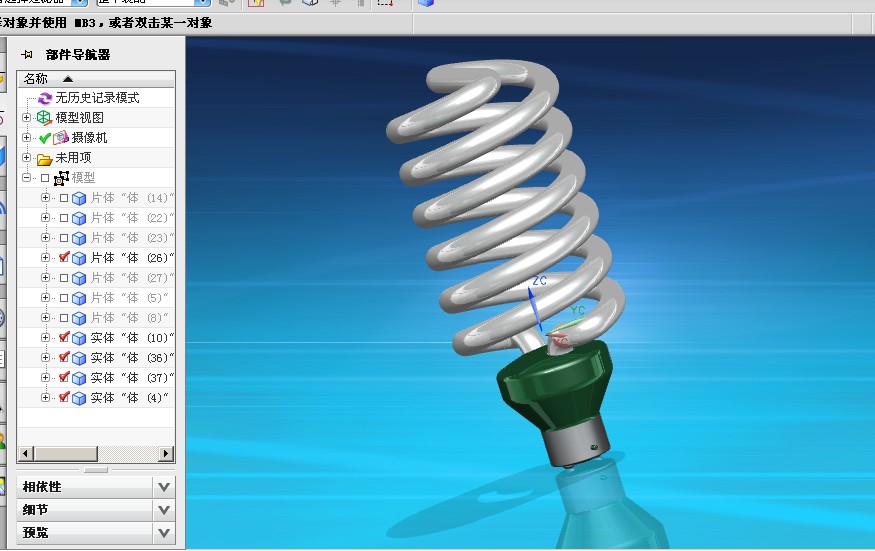The image size is (875, 551).
Task: Toggle the checkbox of the 模型 node
Action: [45, 178]
